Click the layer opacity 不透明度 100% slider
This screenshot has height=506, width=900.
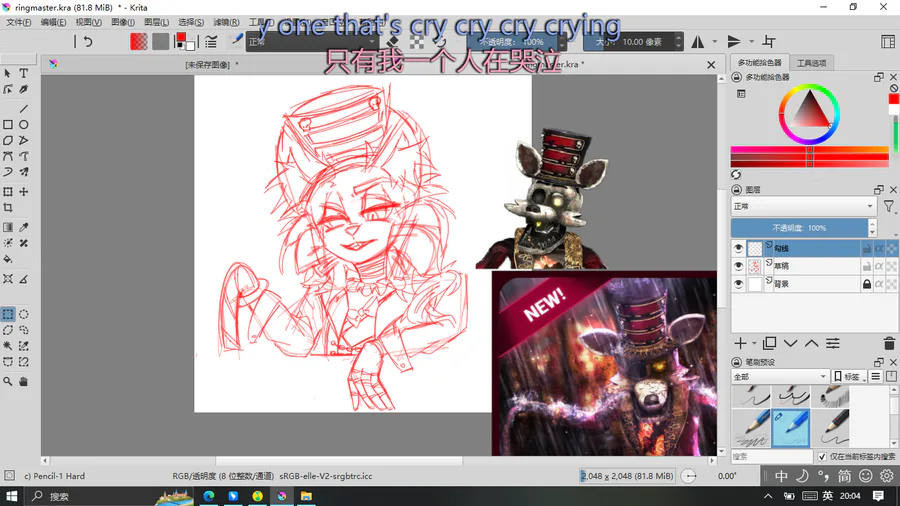tap(800, 228)
